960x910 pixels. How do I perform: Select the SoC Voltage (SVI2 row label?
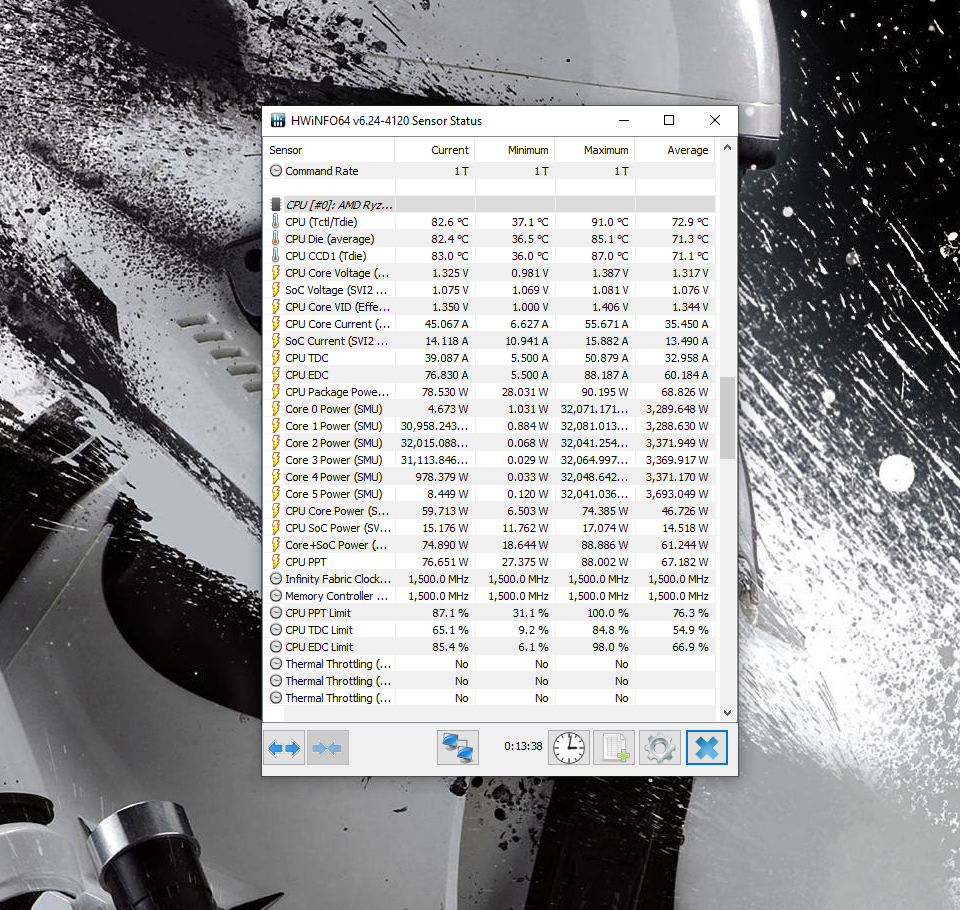point(336,290)
